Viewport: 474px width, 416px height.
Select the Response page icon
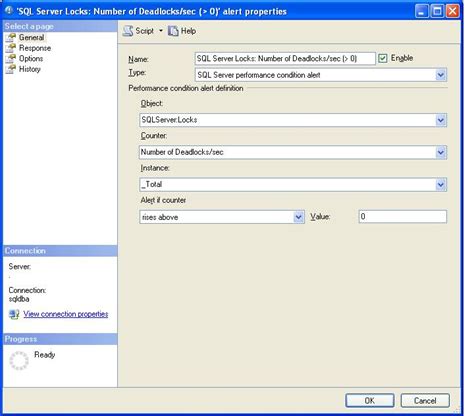(x=11, y=48)
